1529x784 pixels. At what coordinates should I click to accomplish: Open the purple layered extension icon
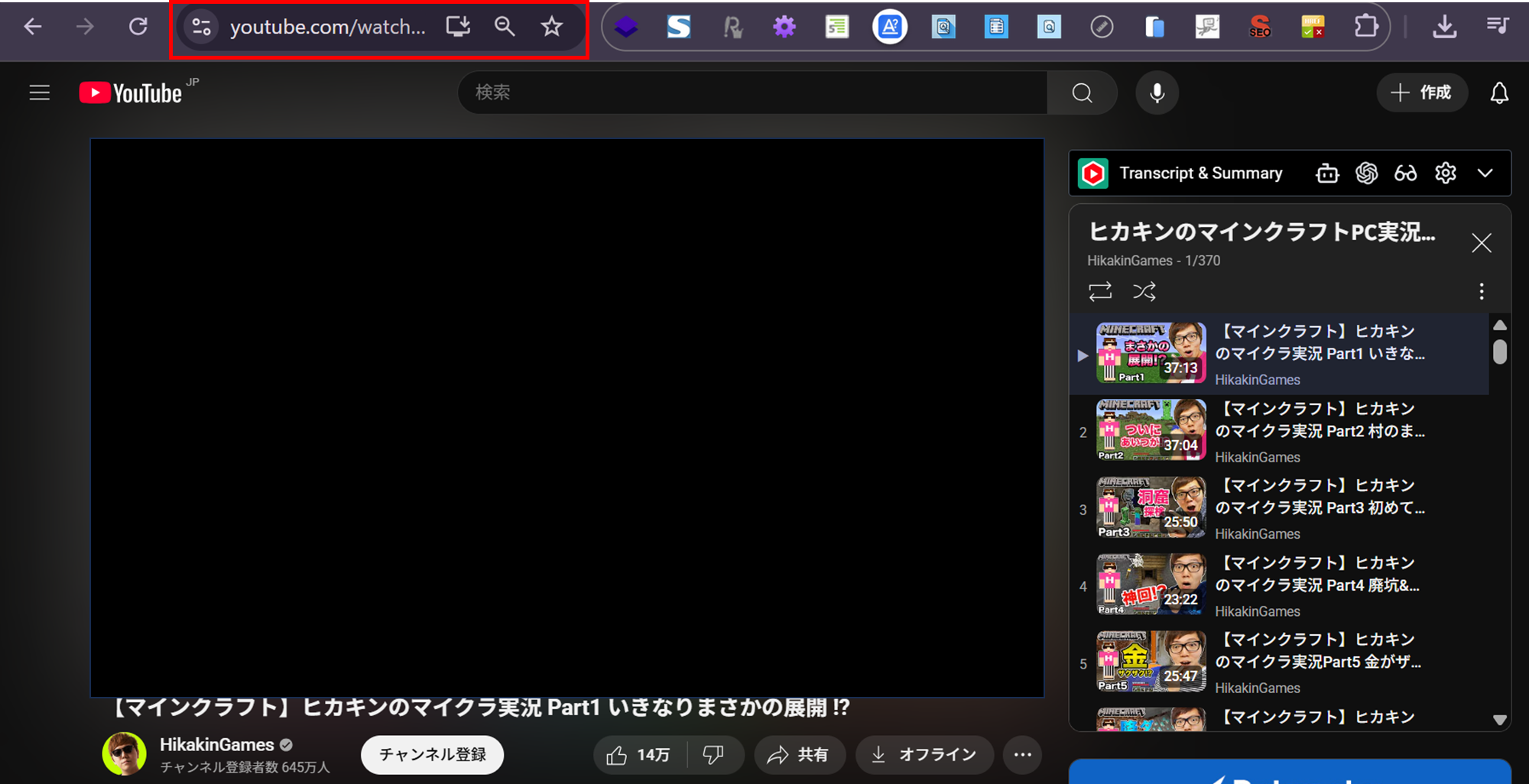[625, 28]
